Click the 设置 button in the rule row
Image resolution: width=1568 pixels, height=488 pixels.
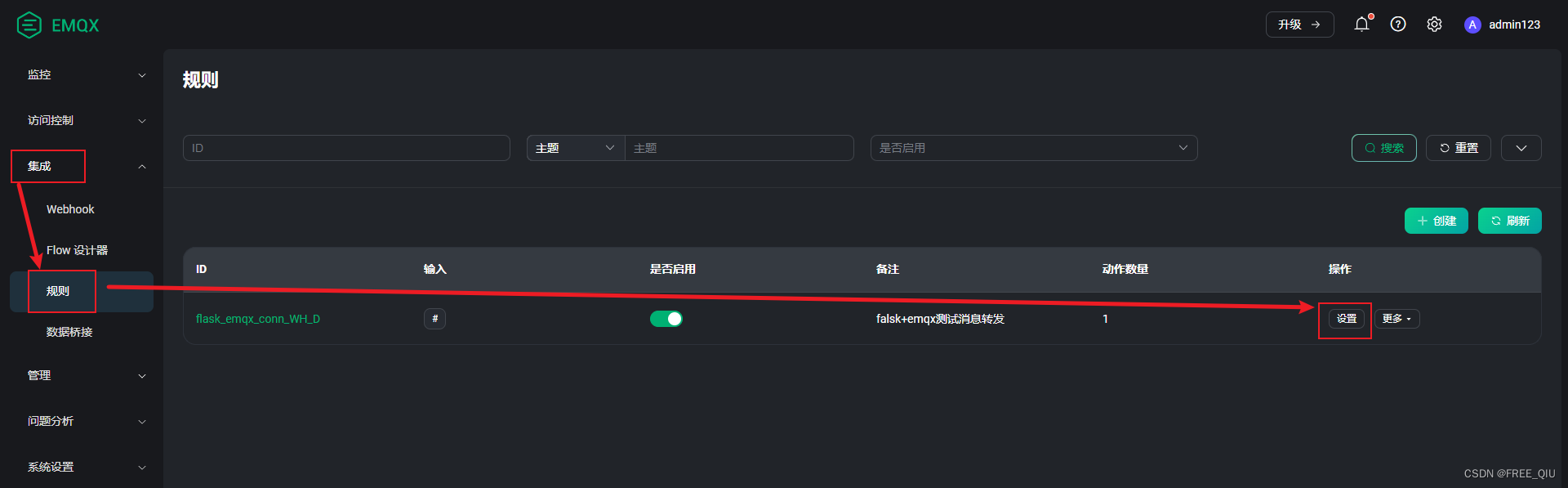click(1347, 319)
